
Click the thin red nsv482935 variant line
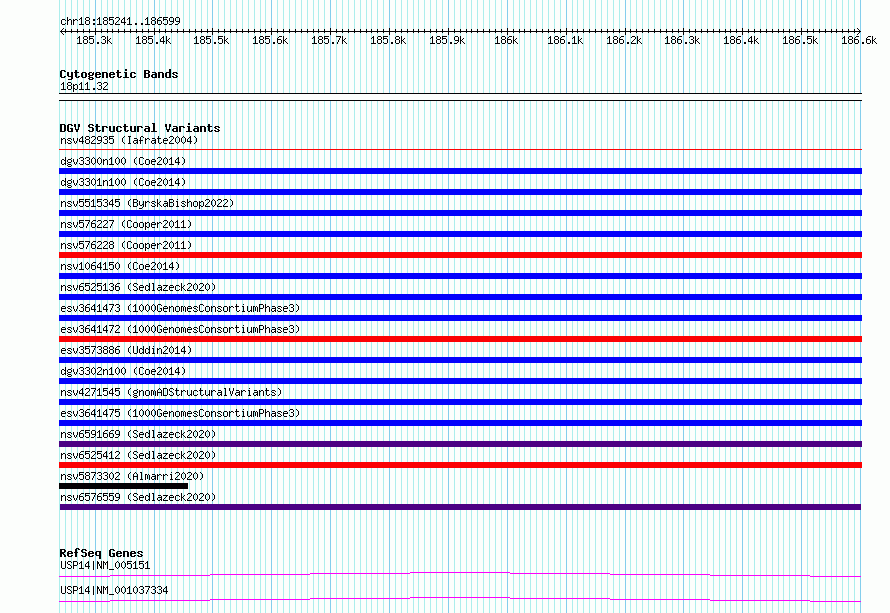pyautogui.click(x=460, y=150)
